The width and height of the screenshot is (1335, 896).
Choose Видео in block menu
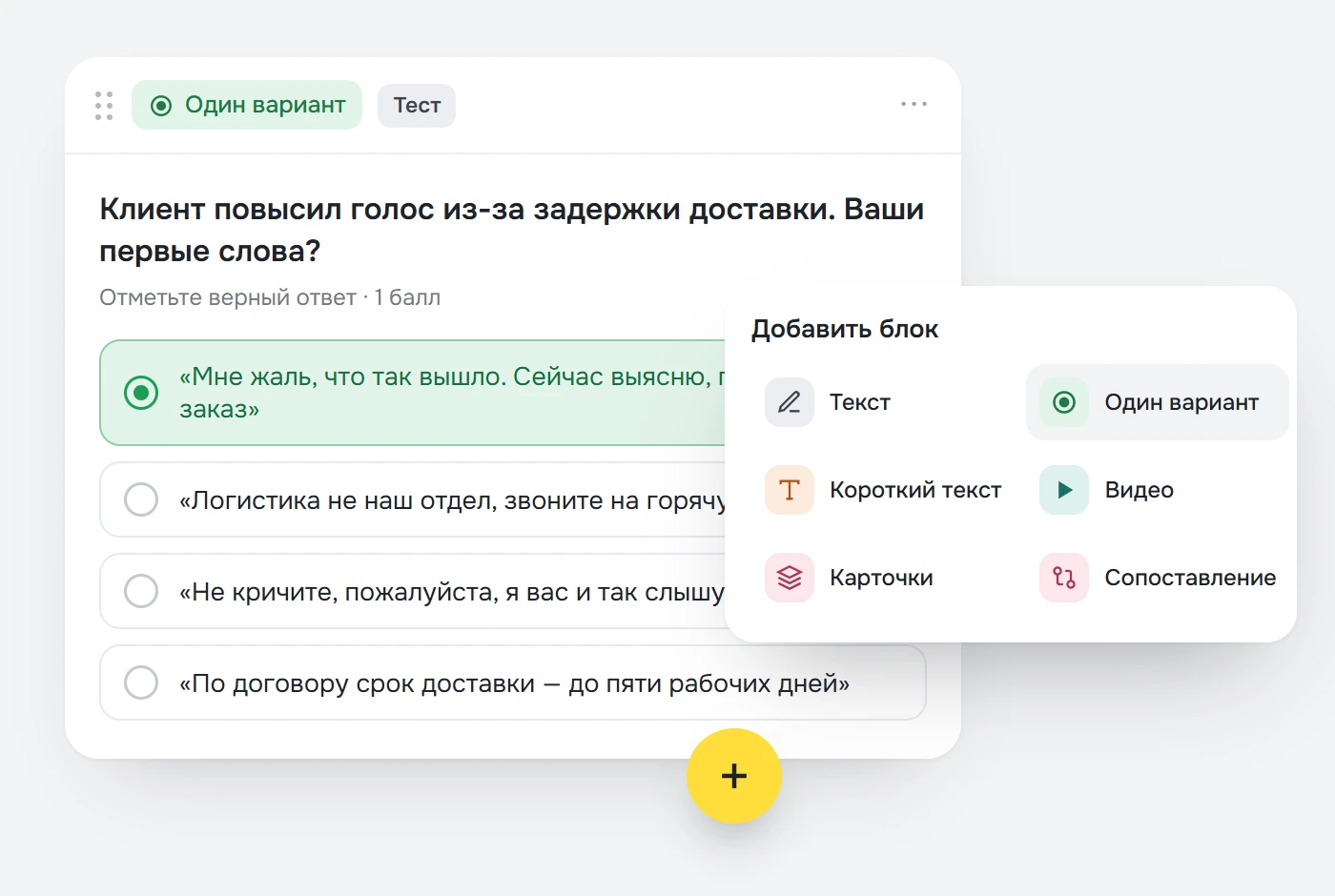pyautogui.click(x=1139, y=490)
